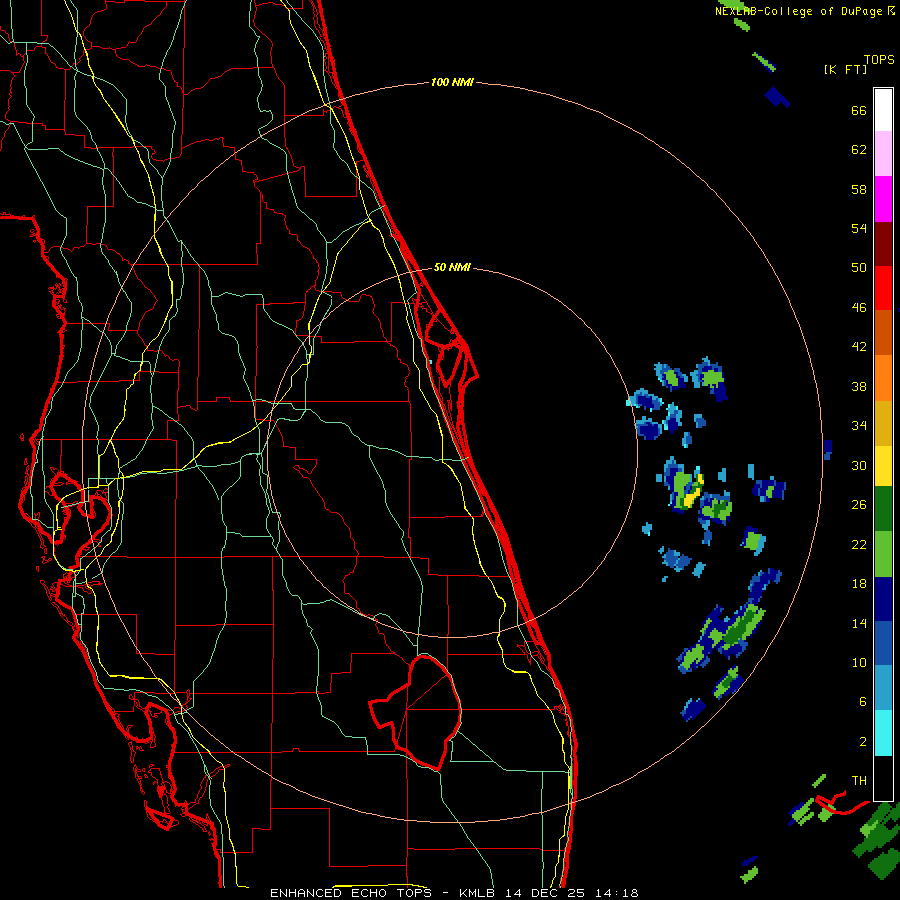Click the "NEXLAB-College of DuPage" header text
The width and height of the screenshot is (900, 900).
[x=798, y=11]
